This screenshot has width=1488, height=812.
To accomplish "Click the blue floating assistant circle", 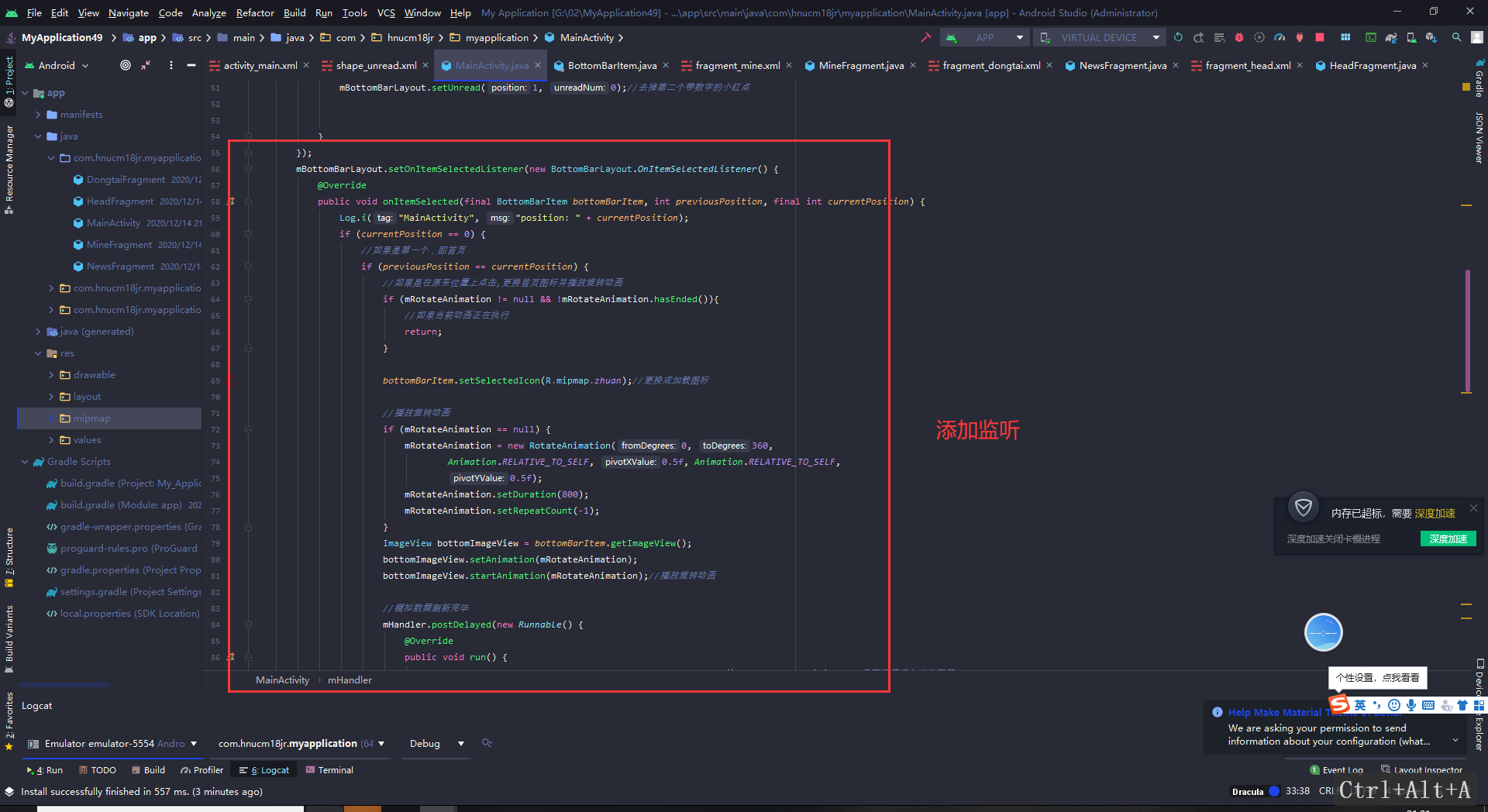I will point(1323,632).
